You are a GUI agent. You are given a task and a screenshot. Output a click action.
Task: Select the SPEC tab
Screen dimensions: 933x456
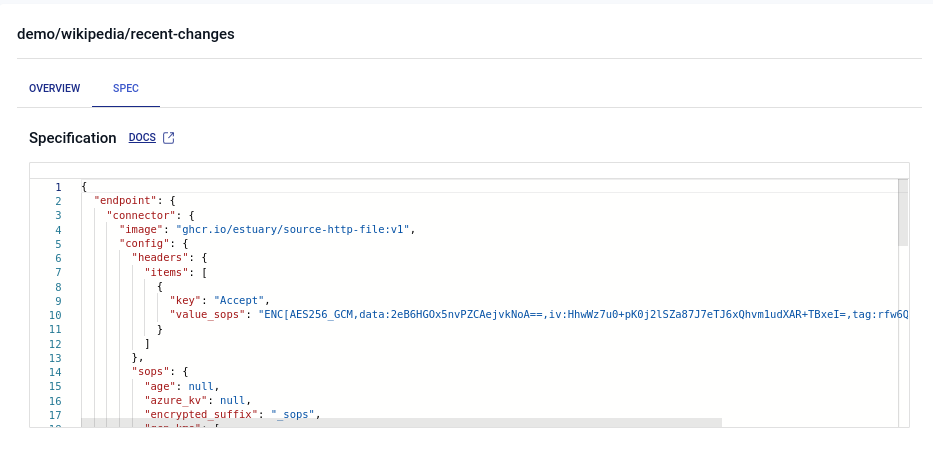[x=126, y=88]
